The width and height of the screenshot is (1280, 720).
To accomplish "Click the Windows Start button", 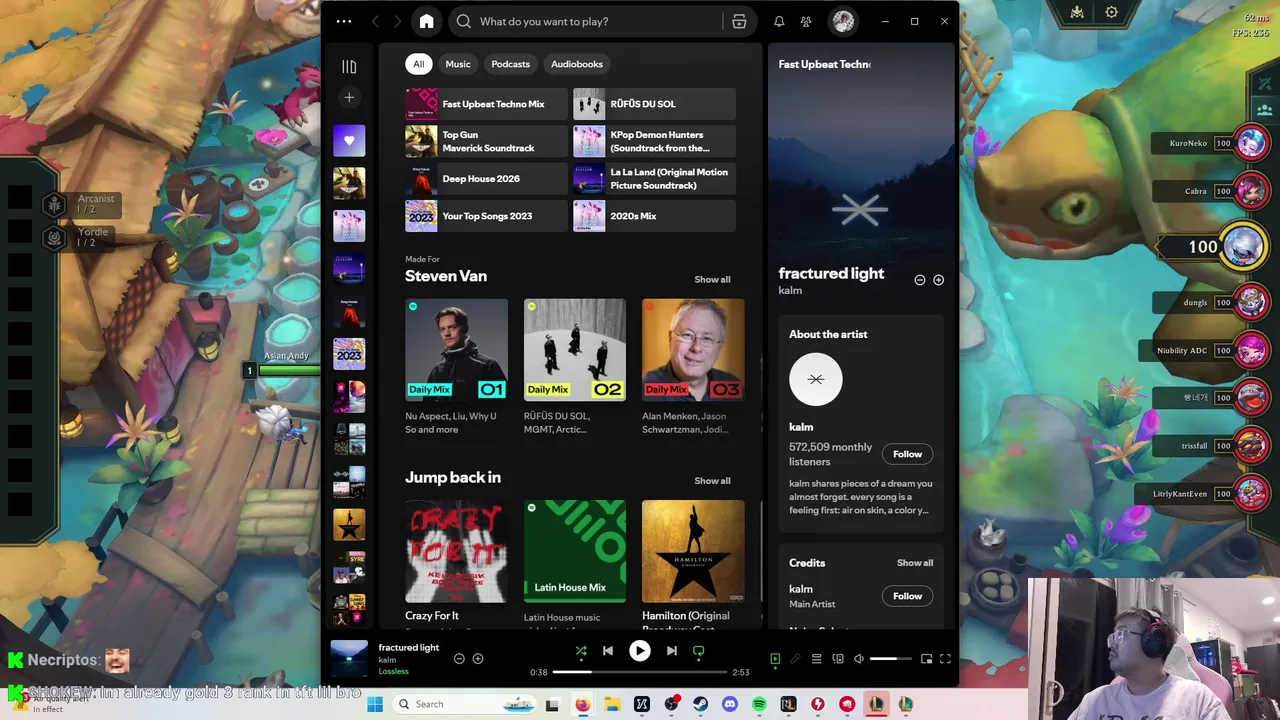I will tap(375, 704).
